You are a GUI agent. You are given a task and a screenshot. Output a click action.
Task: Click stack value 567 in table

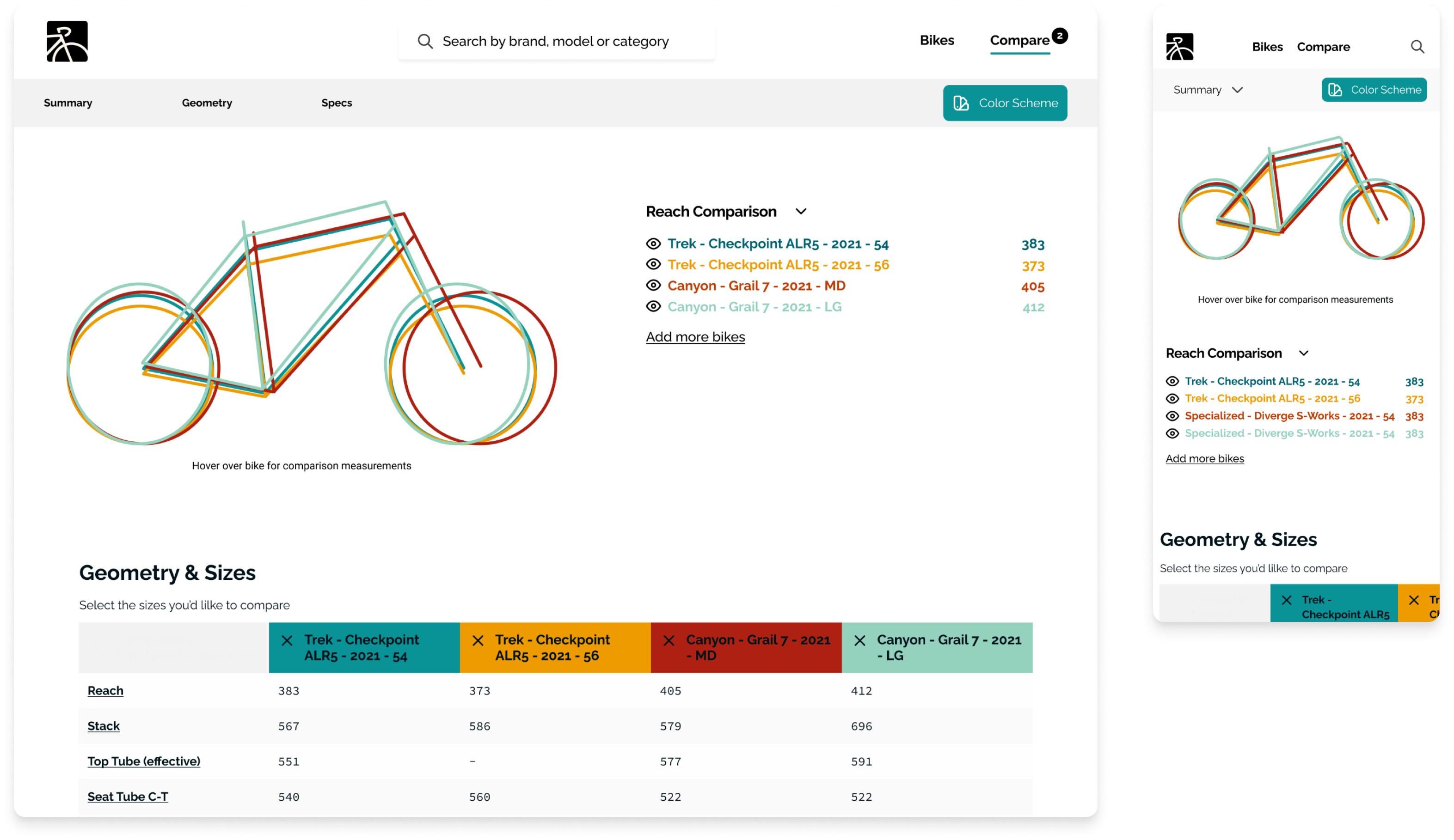[288, 726]
